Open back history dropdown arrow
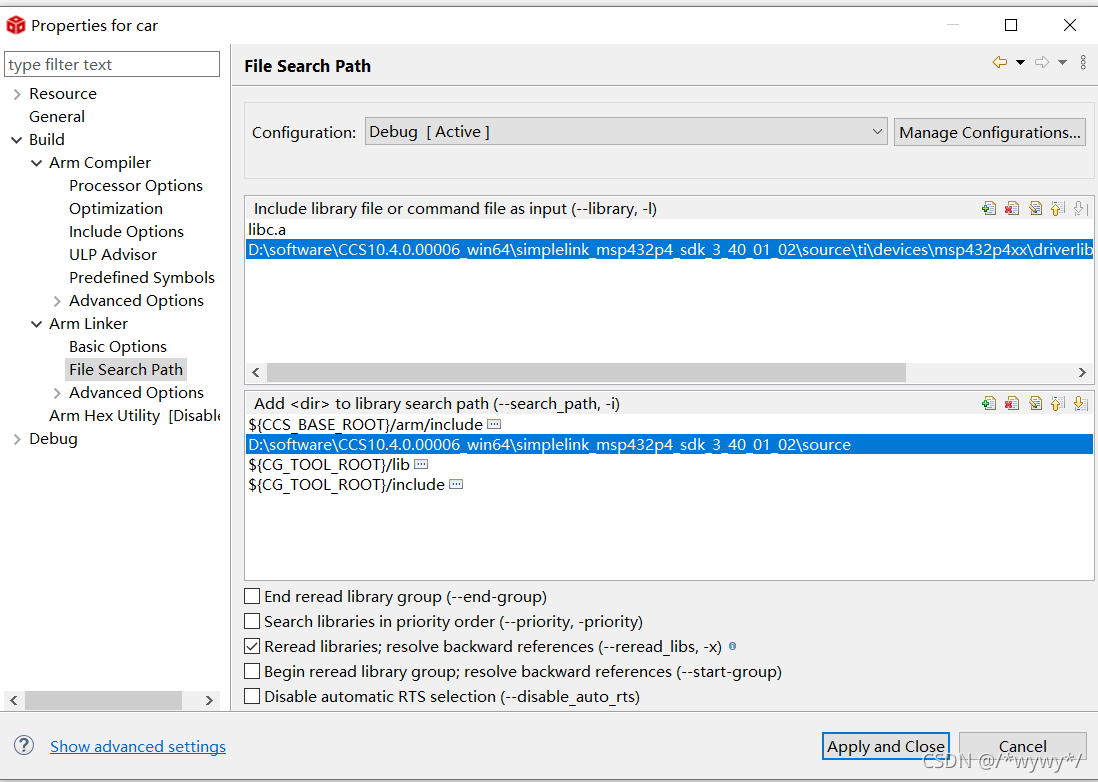 1020,62
